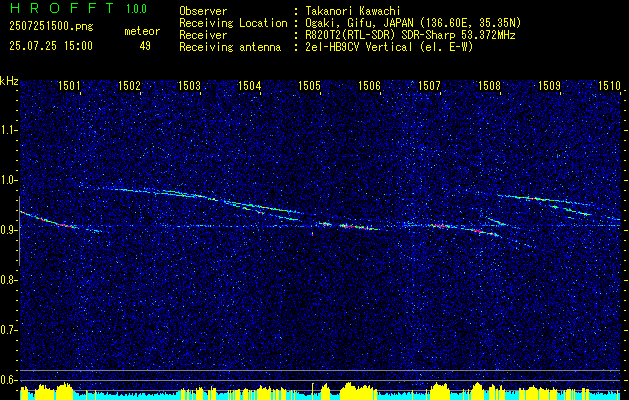Click the small red dot below the 1505 carrier
The image size is (629, 400).
pos(312,234)
